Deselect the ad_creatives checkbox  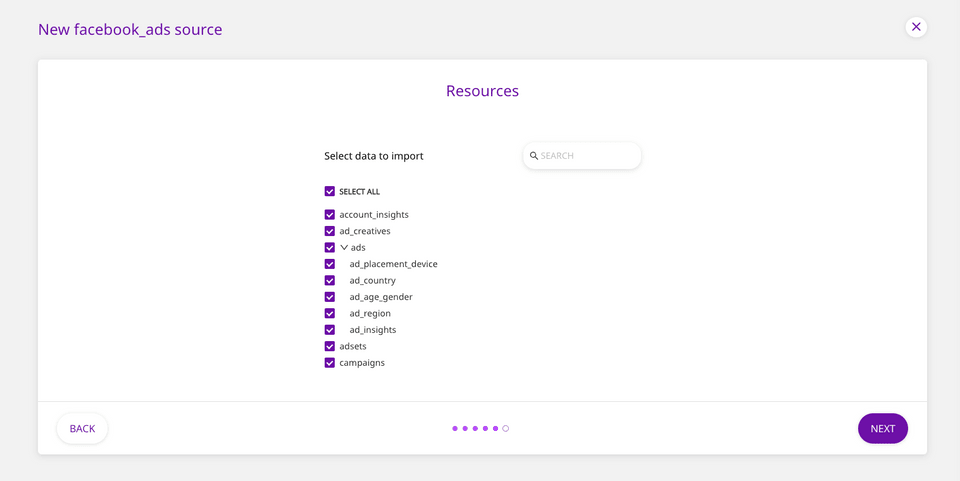tap(330, 231)
